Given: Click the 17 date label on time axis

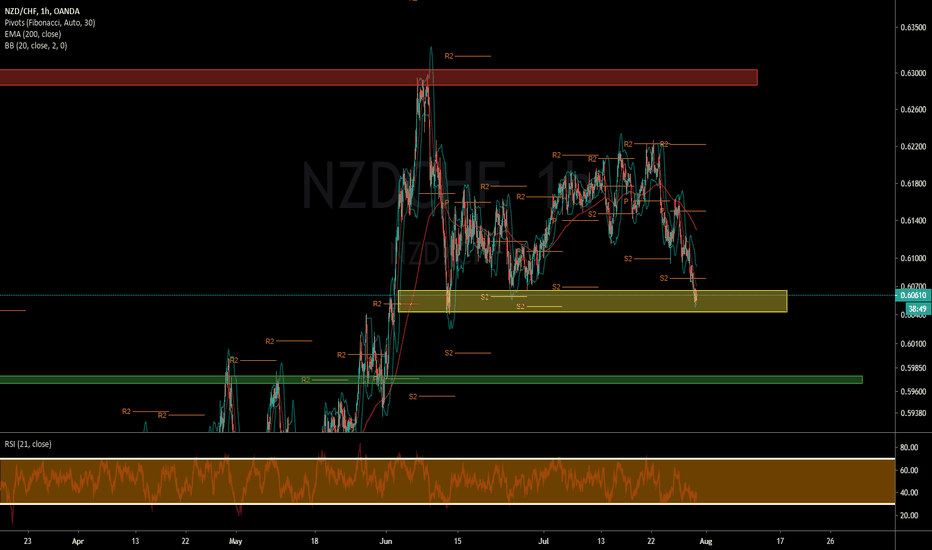Looking at the screenshot, I should click(780, 541).
